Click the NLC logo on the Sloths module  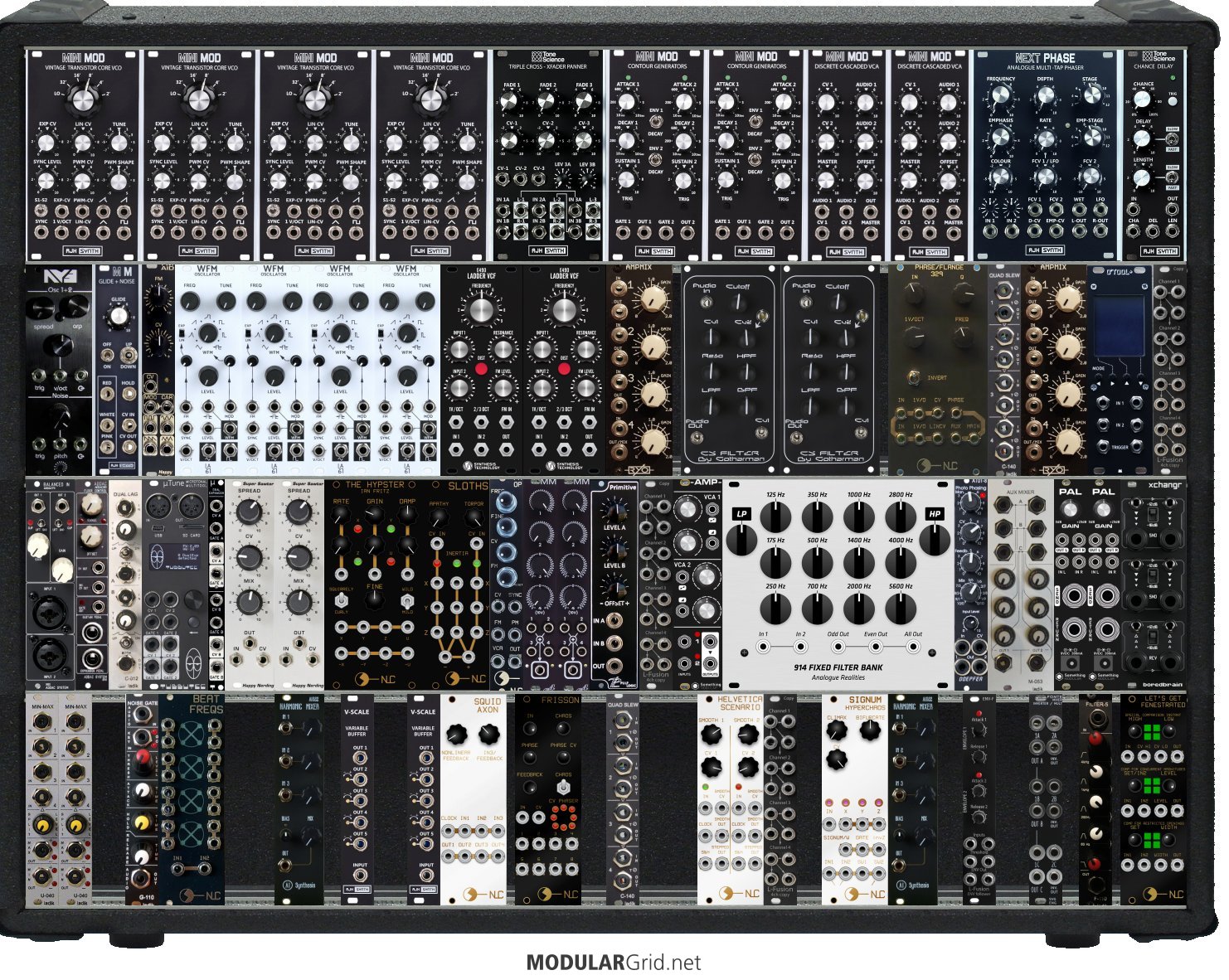pos(467,679)
